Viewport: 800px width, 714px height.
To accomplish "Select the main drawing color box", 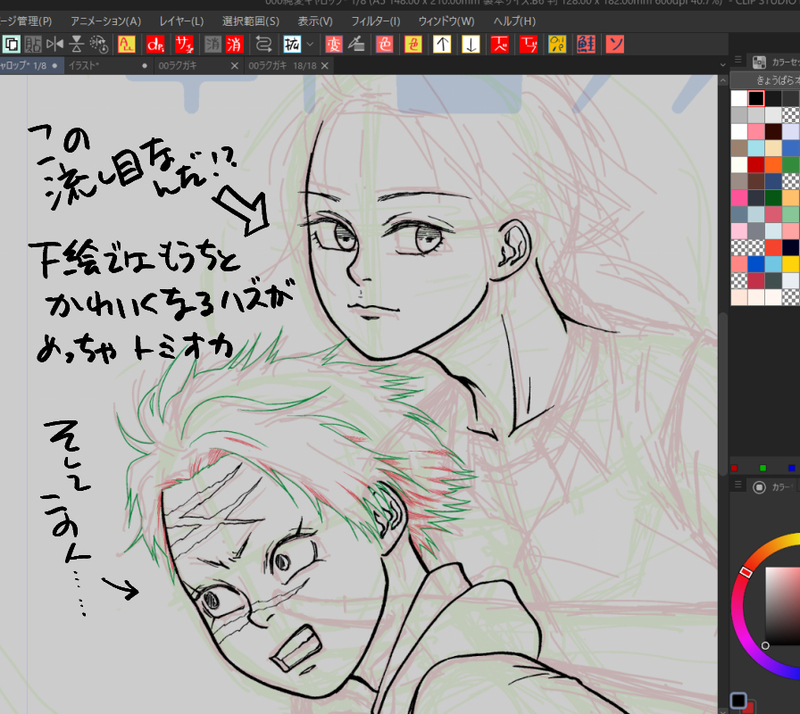I will [x=738, y=700].
